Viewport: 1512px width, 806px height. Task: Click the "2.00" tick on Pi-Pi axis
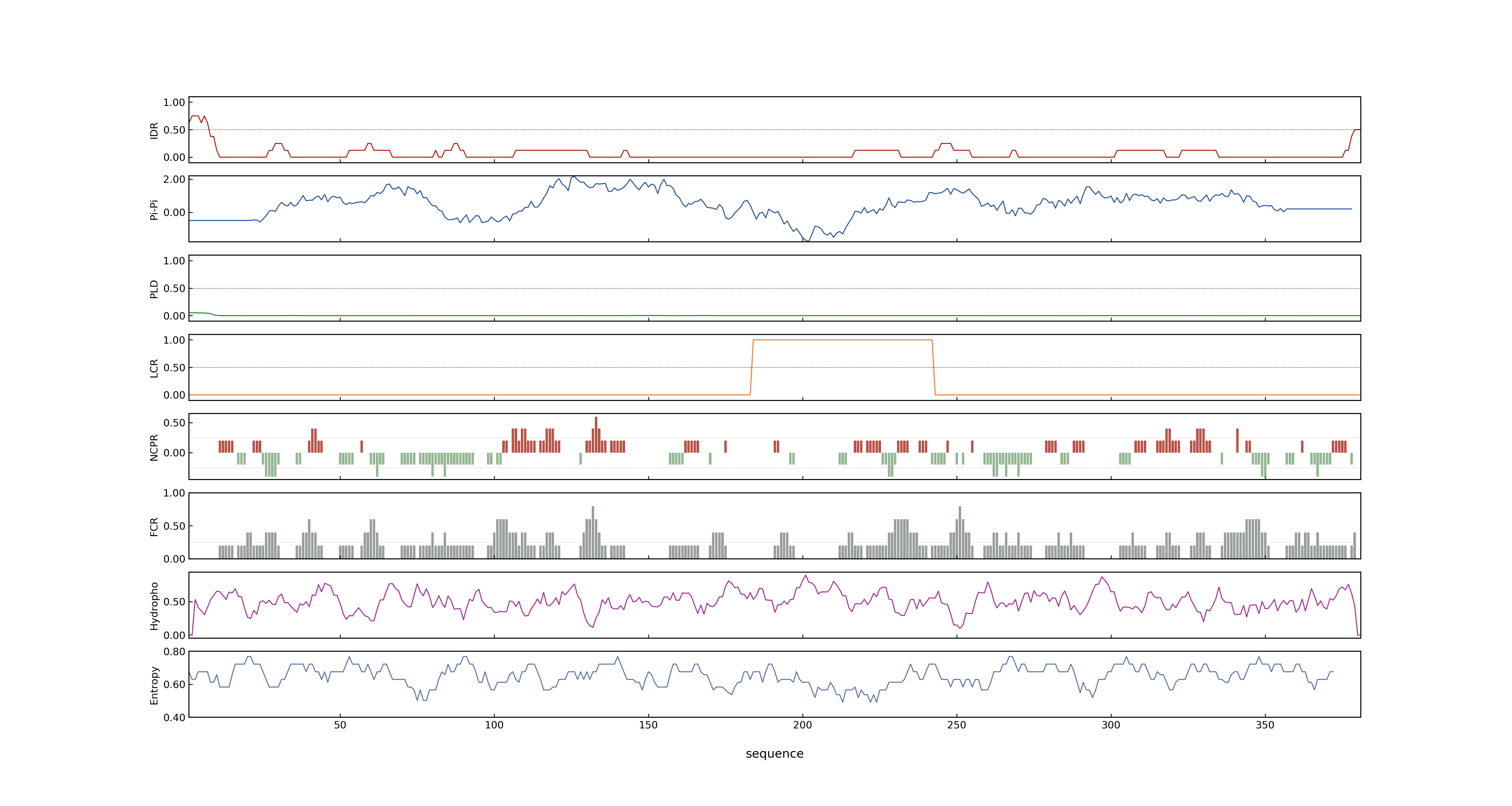pyautogui.click(x=174, y=179)
